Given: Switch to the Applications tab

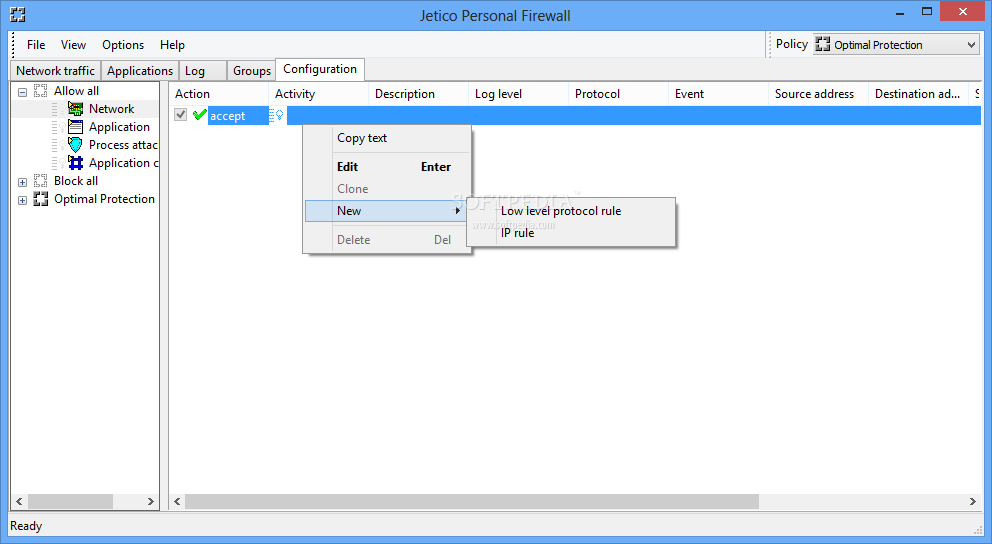Looking at the screenshot, I should (140, 71).
